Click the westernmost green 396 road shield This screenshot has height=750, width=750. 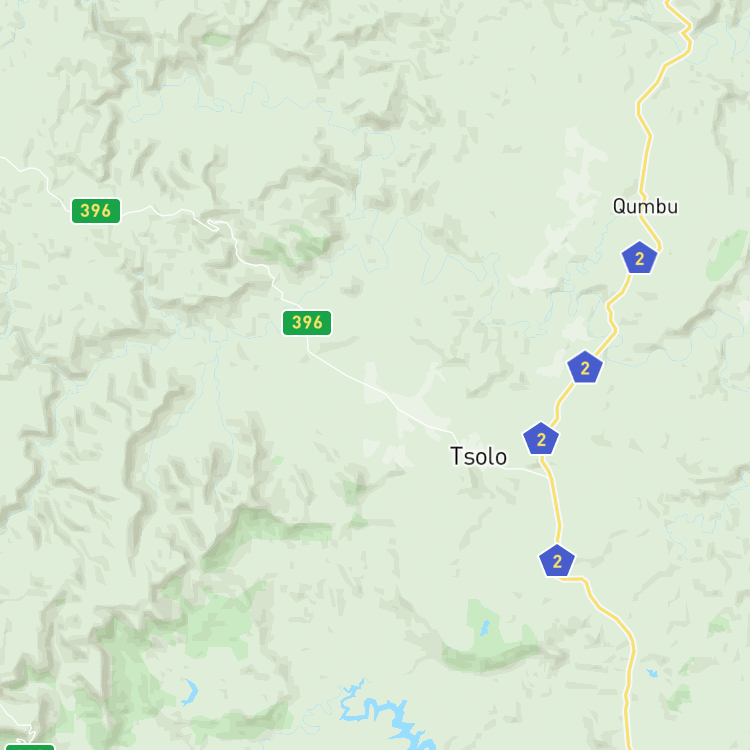point(96,211)
